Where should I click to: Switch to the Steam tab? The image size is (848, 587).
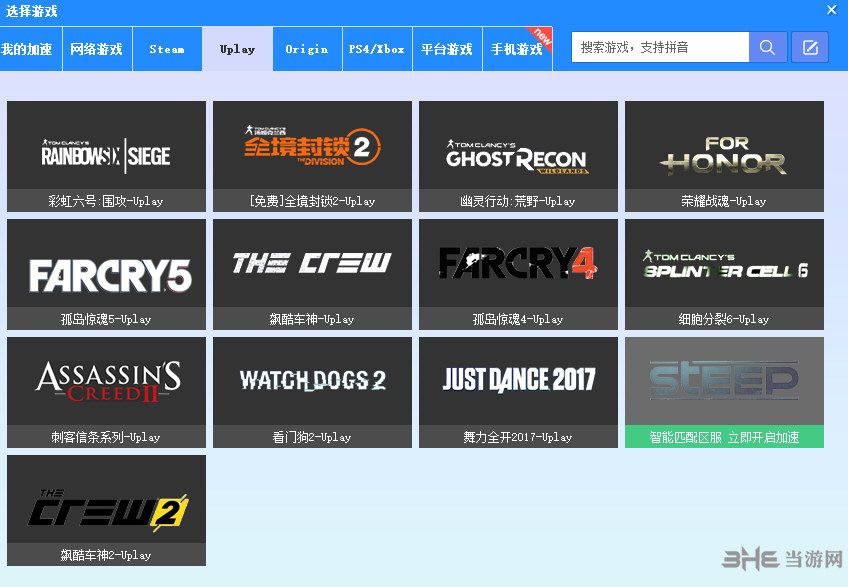(x=167, y=49)
